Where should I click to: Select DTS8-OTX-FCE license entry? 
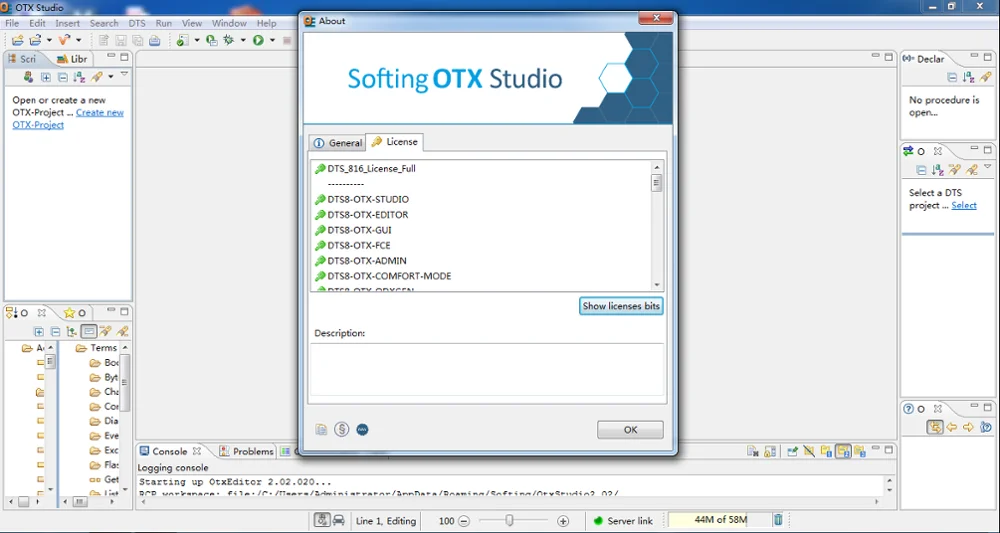pyautogui.click(x=353, y=245)
